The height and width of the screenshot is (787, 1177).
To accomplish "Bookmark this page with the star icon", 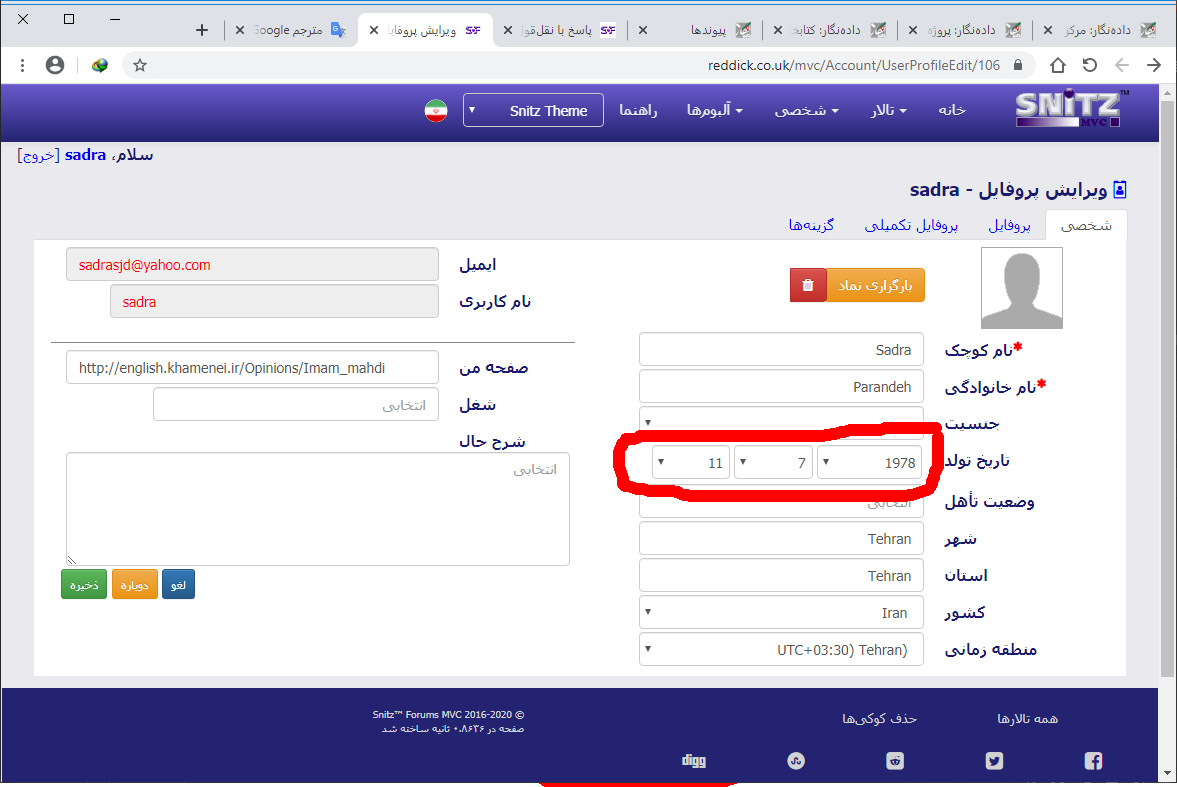I will coord(140,65).
